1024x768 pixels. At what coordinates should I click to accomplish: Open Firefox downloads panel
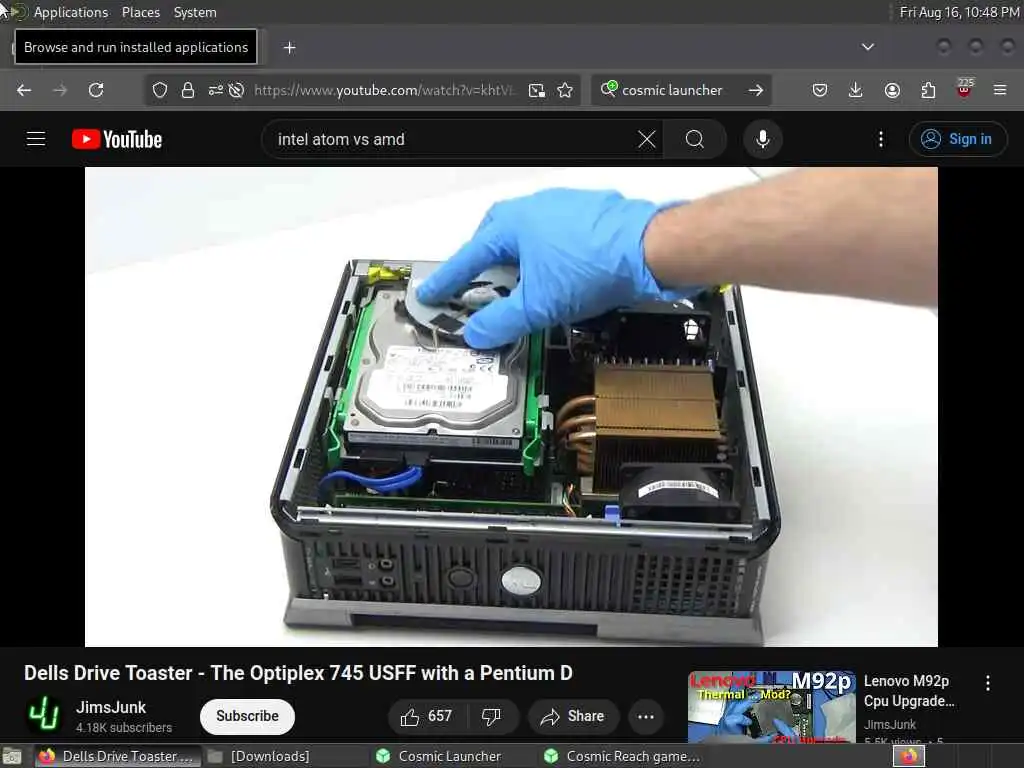point(856,90)
